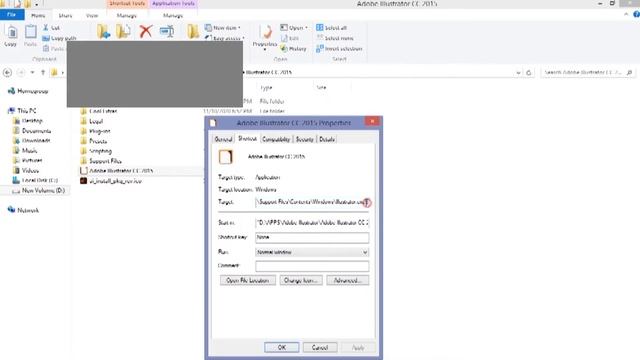Click the Shortcut key field

tap(312, 237)
